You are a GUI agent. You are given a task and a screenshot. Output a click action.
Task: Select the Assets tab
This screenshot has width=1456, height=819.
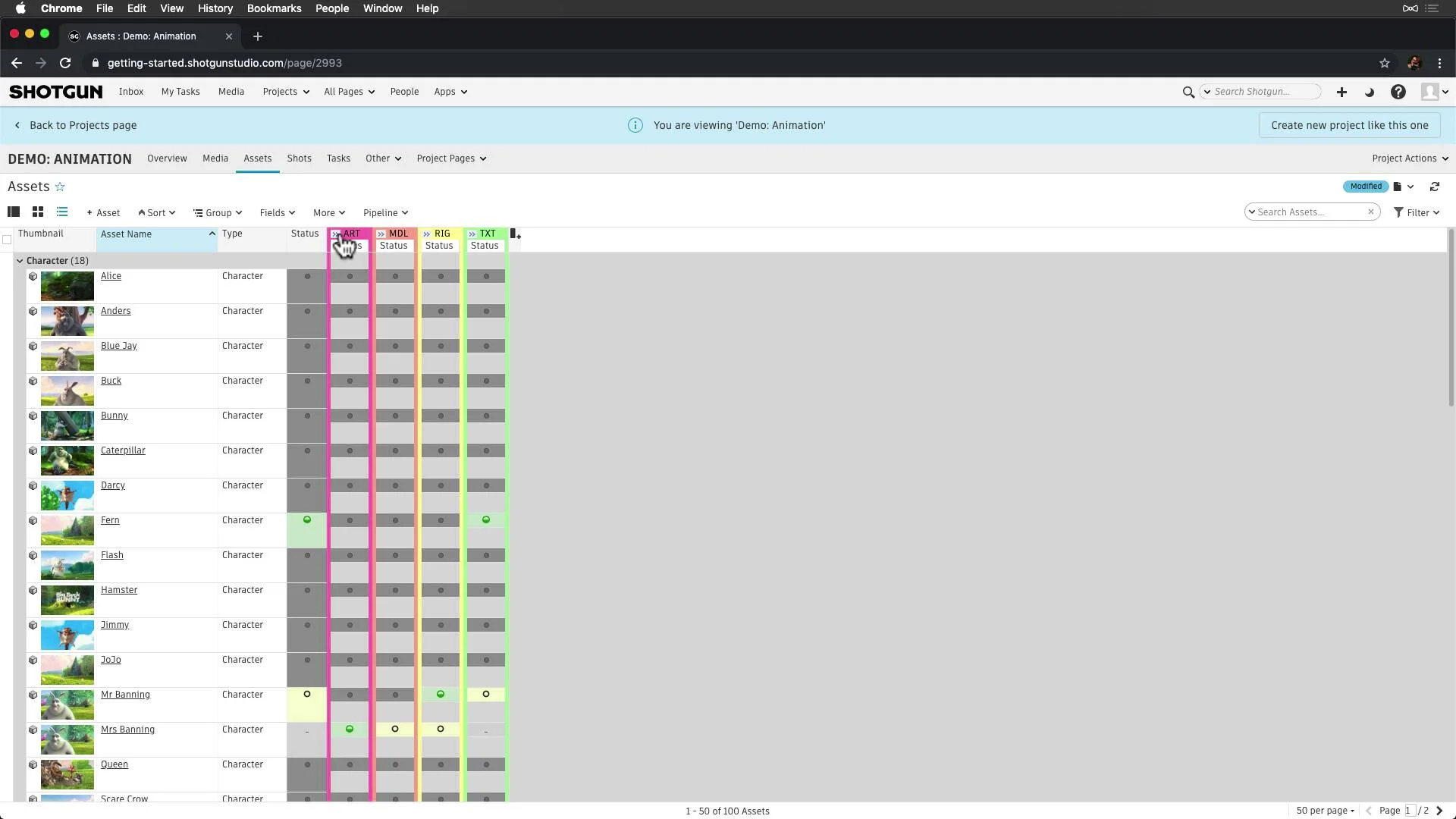tap(258, 158)
